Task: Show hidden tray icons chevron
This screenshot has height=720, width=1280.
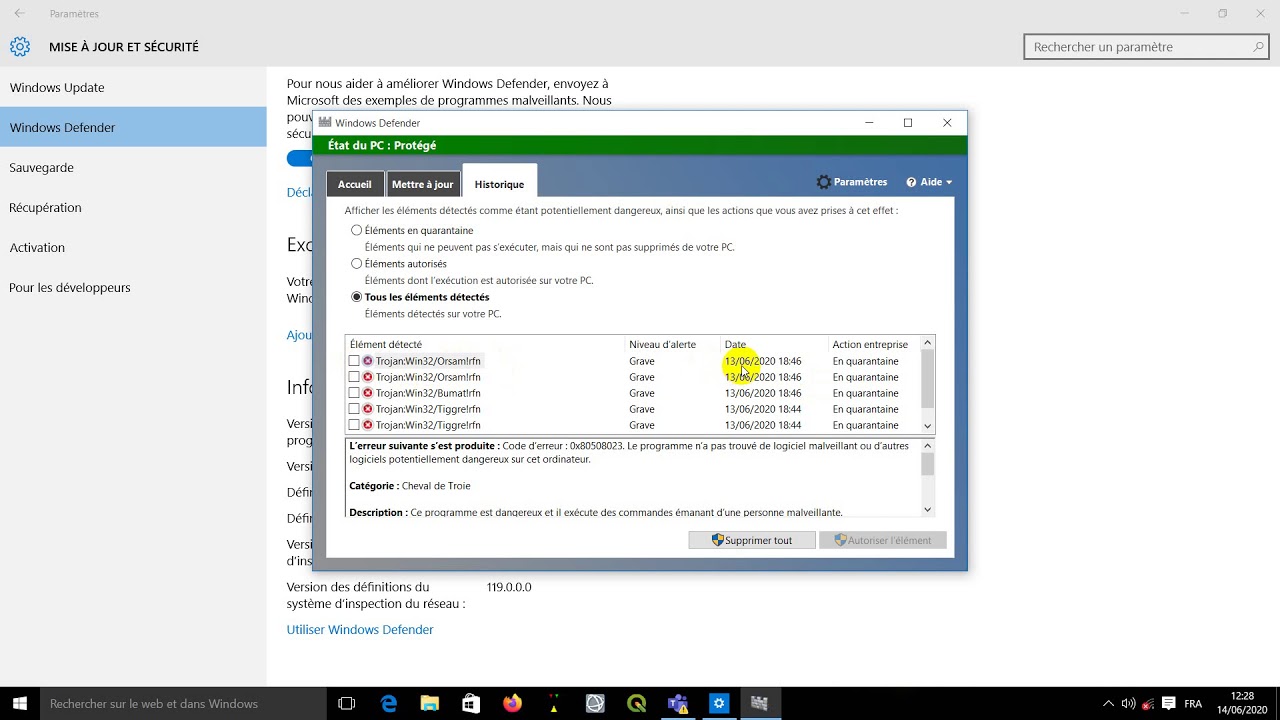Action: 1108,704
